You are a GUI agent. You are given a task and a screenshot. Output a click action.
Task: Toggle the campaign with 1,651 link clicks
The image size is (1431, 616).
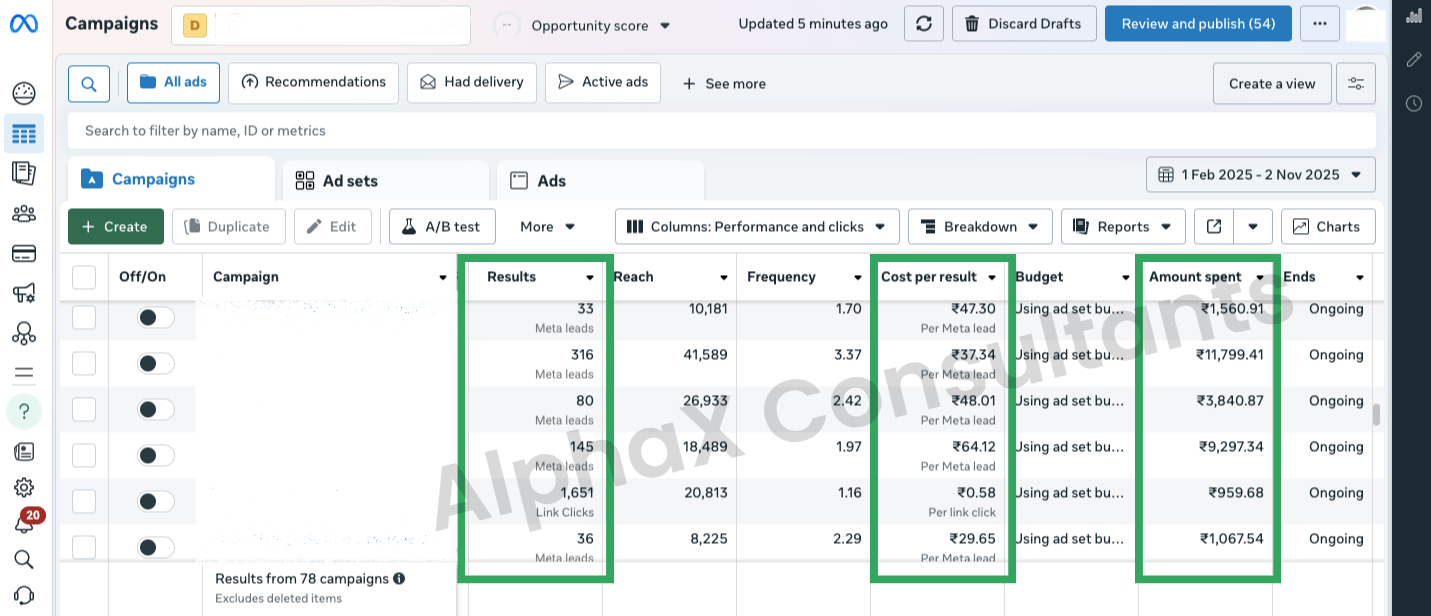(x=155, y=501)
